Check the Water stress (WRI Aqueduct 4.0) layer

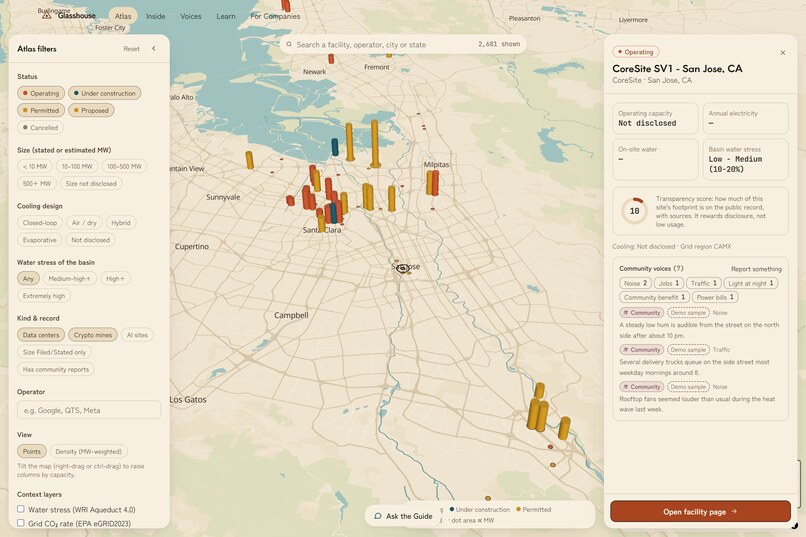click(21, 509)
